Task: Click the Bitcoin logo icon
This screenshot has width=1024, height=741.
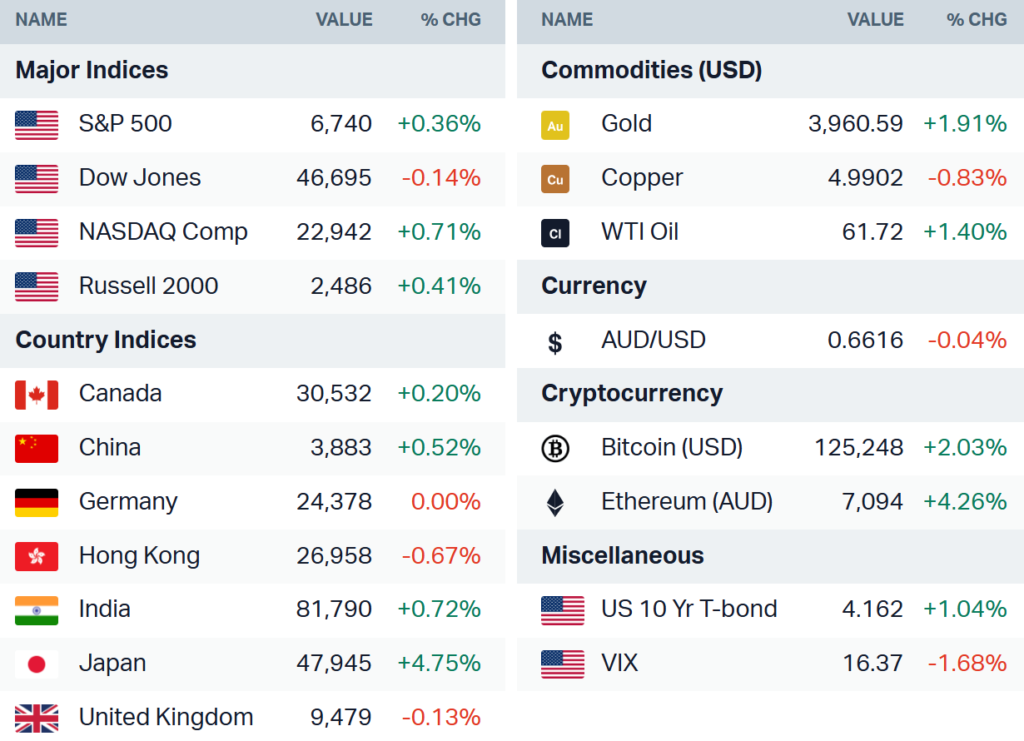Action: 555,449
